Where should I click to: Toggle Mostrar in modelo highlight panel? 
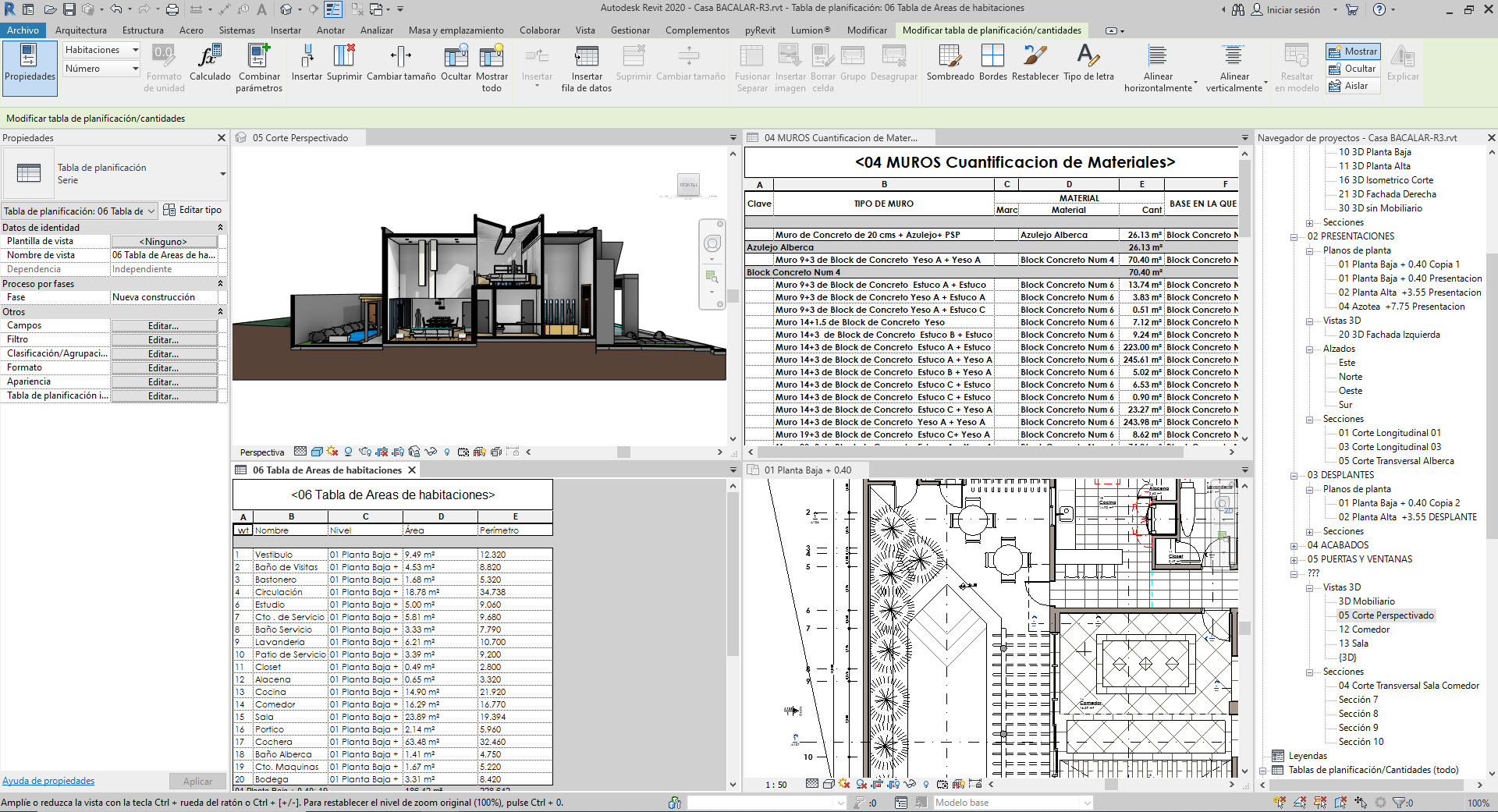1353,51
